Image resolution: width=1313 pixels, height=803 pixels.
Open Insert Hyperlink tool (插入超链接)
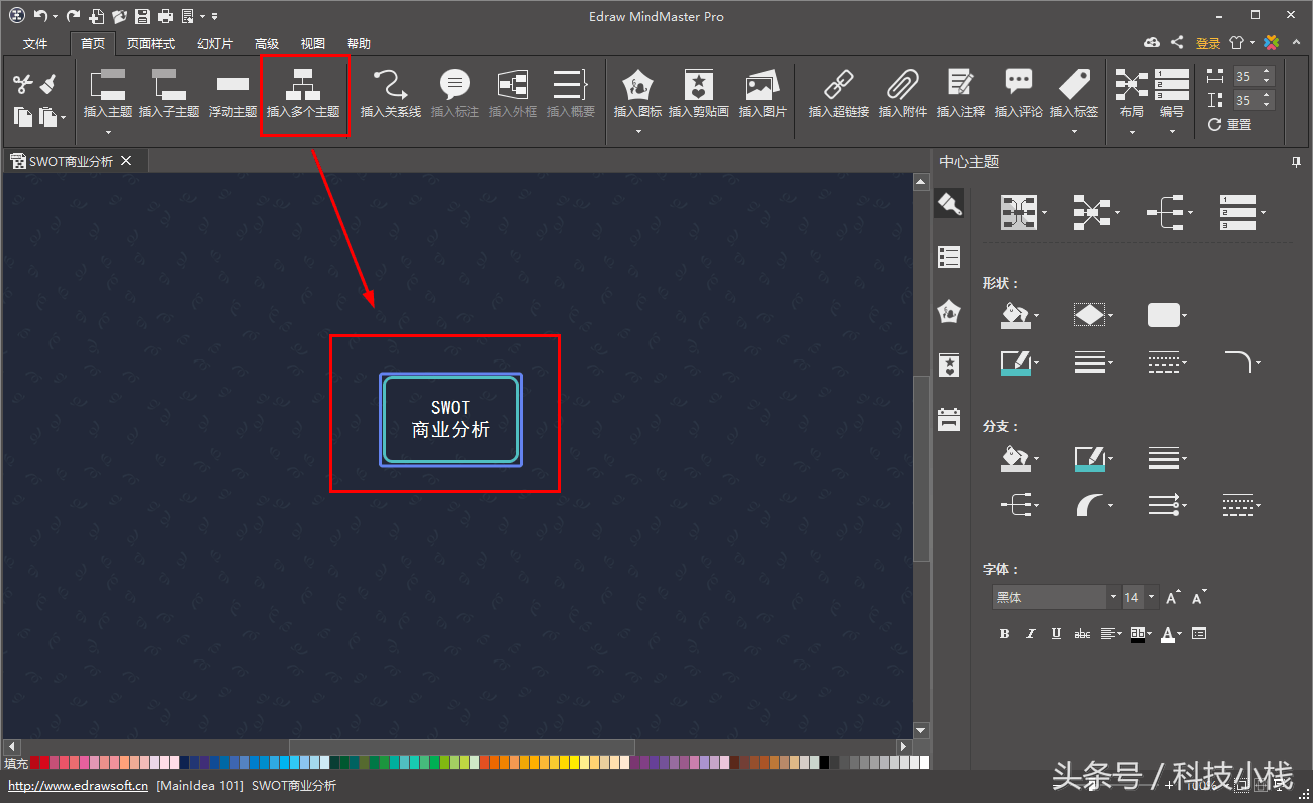(838, 94)
